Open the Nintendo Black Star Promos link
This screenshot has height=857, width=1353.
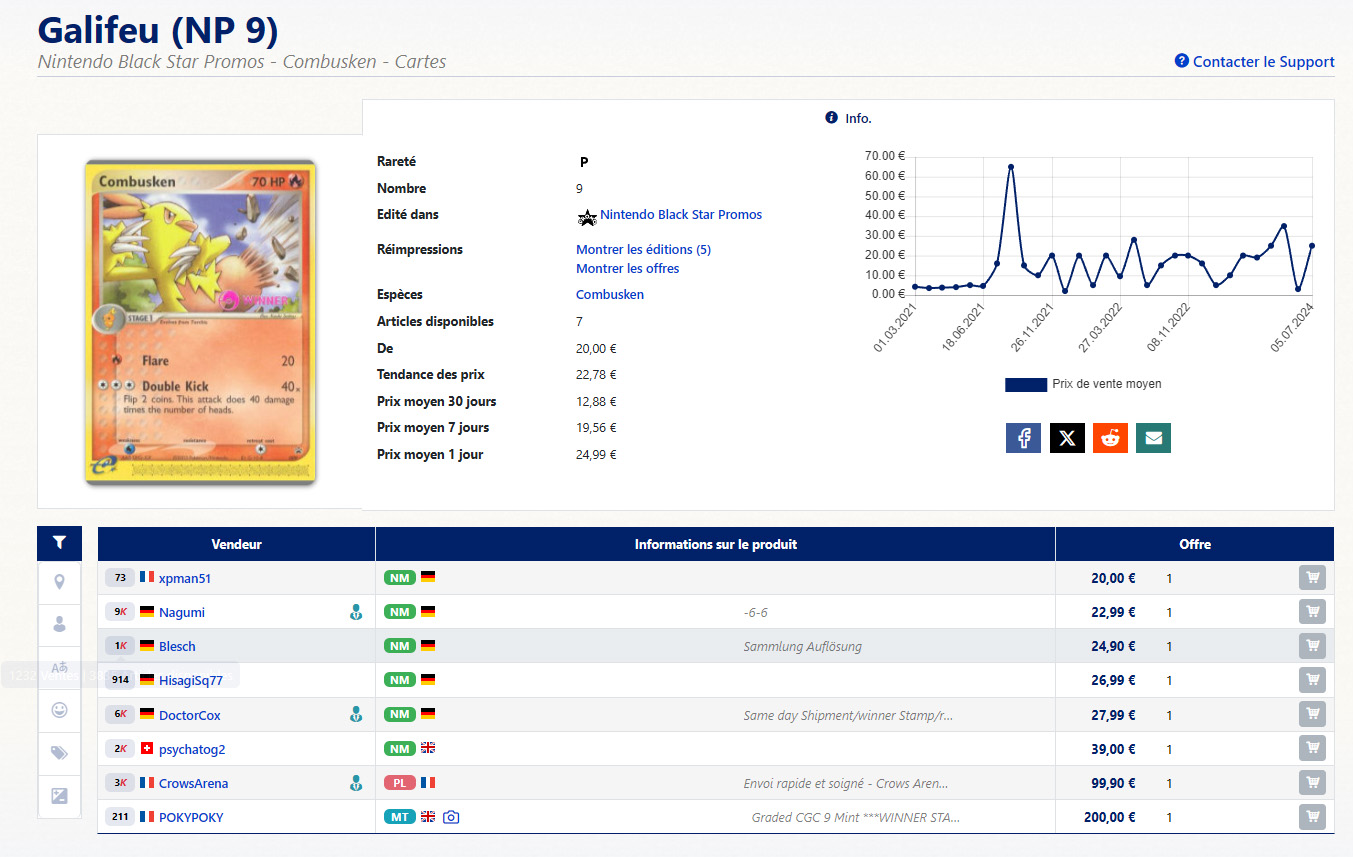pyautogui.click(x=680, y=215)
